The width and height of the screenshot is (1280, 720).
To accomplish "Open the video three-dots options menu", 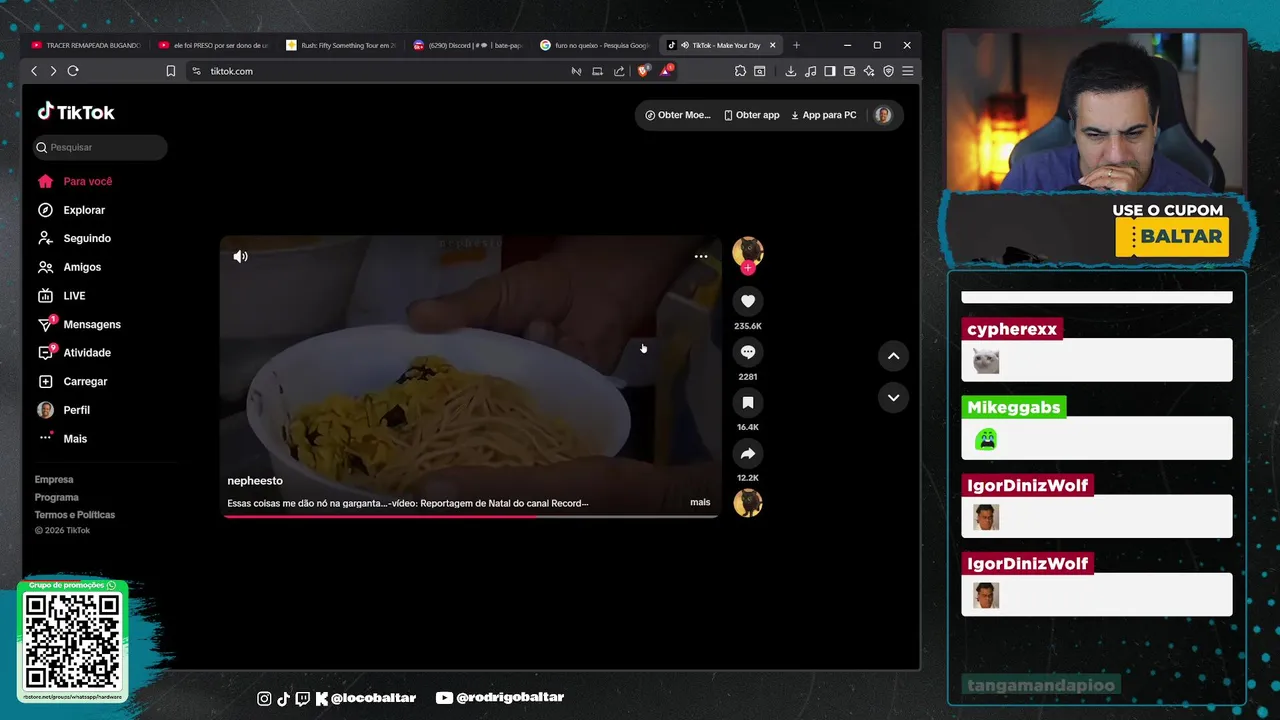I will (x=701, y=257).
